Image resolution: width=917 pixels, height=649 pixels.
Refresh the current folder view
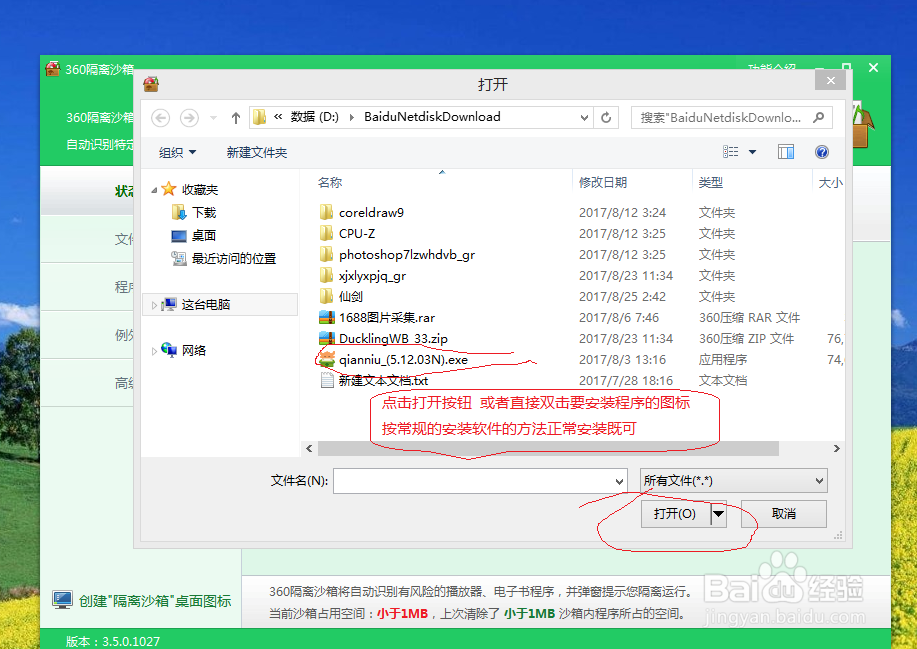tap(607, 117)
